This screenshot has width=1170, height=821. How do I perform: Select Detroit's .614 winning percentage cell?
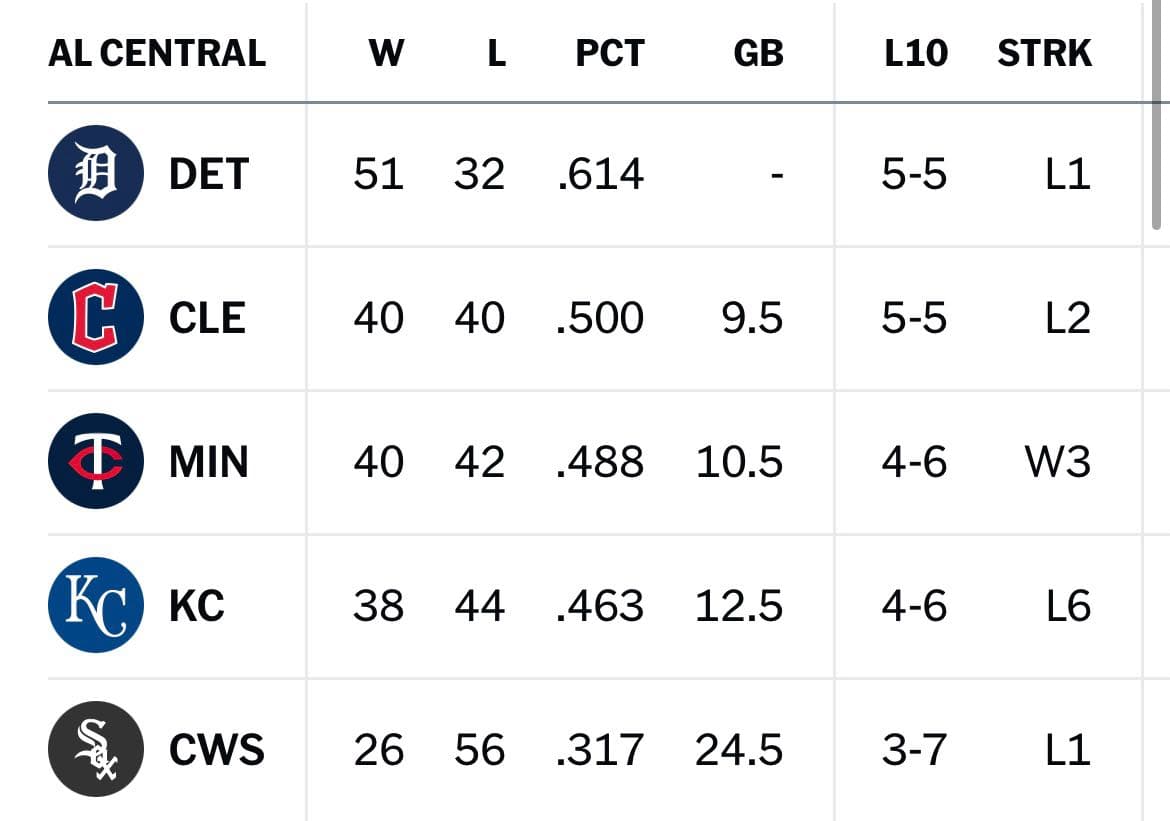(x=600, y=174)
